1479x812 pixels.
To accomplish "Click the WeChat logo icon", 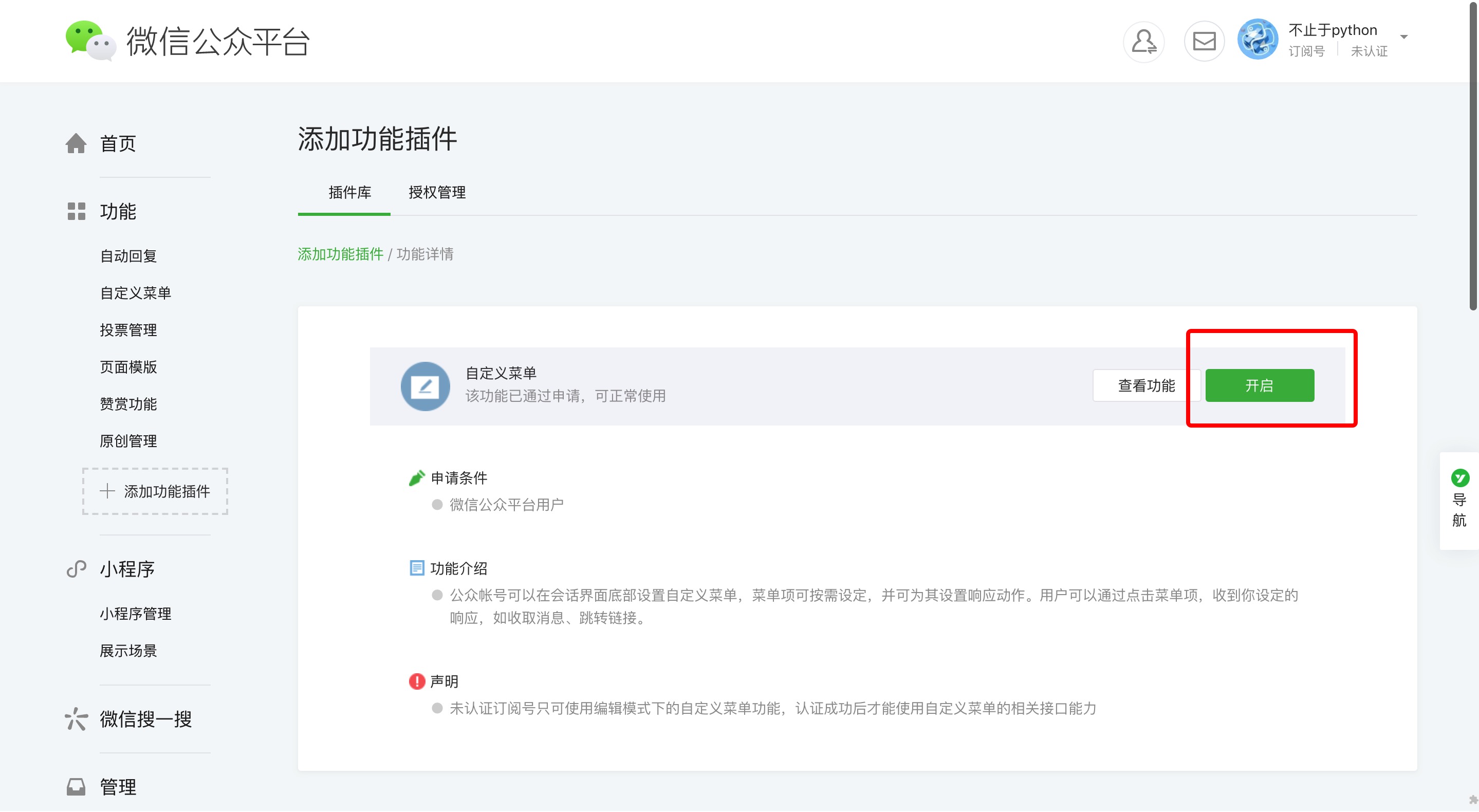I will tap(90, 40).
